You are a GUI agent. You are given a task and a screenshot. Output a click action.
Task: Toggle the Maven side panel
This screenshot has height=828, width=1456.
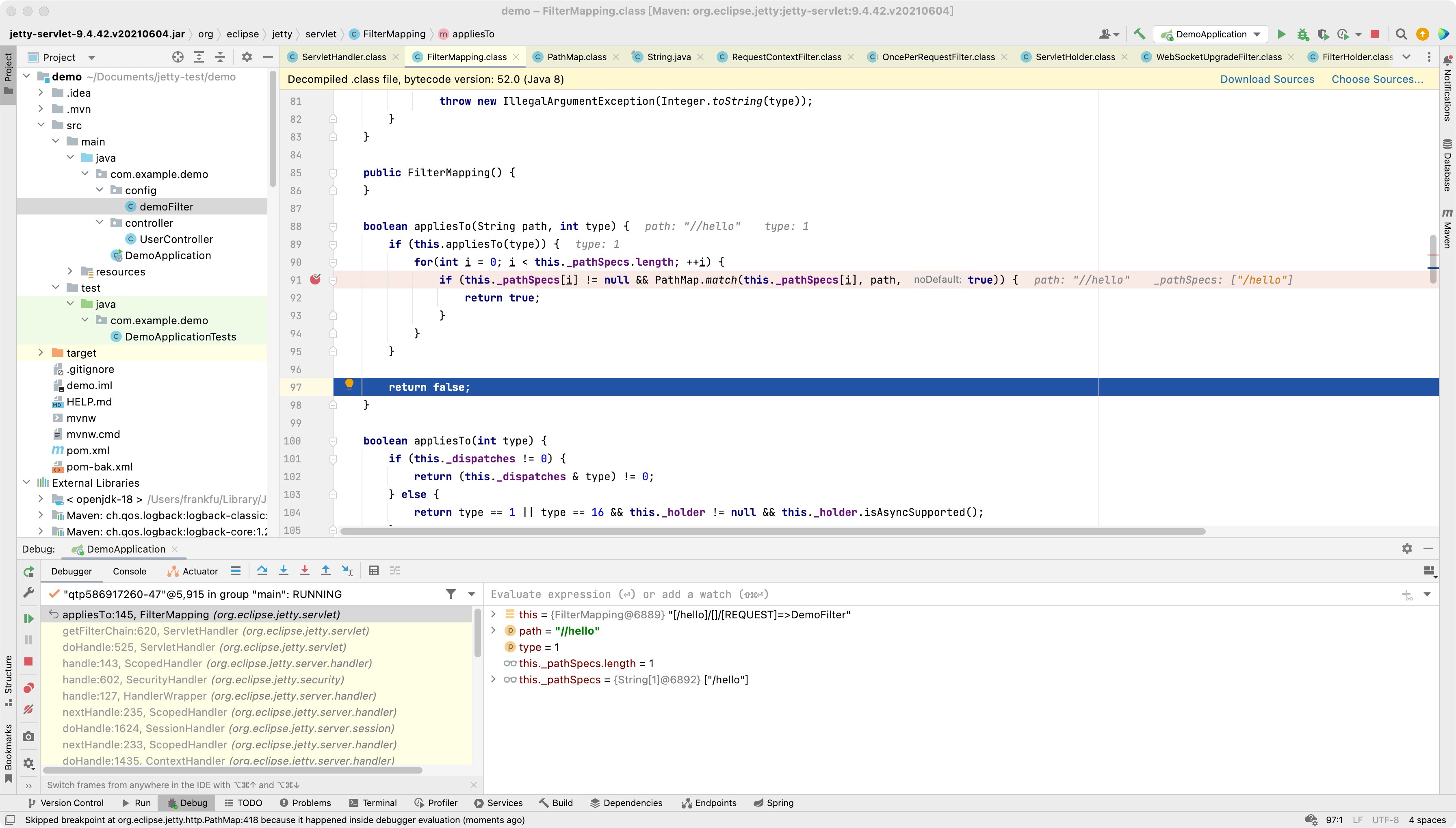click(x=1447, y=228)
